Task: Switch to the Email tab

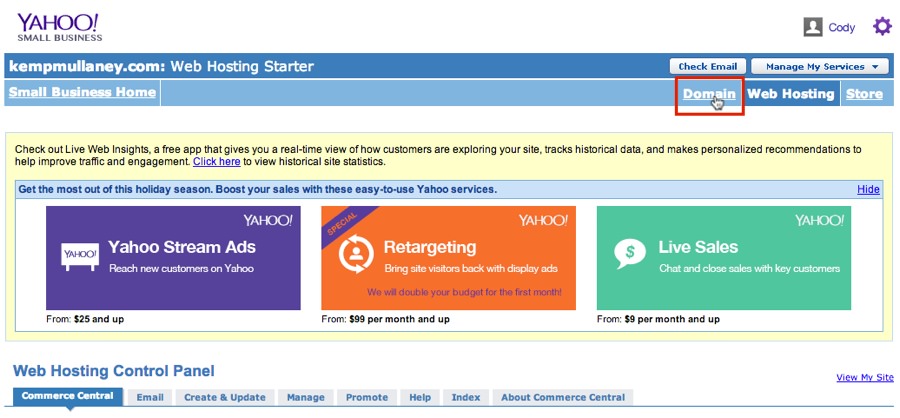Action: pos(150,397)
